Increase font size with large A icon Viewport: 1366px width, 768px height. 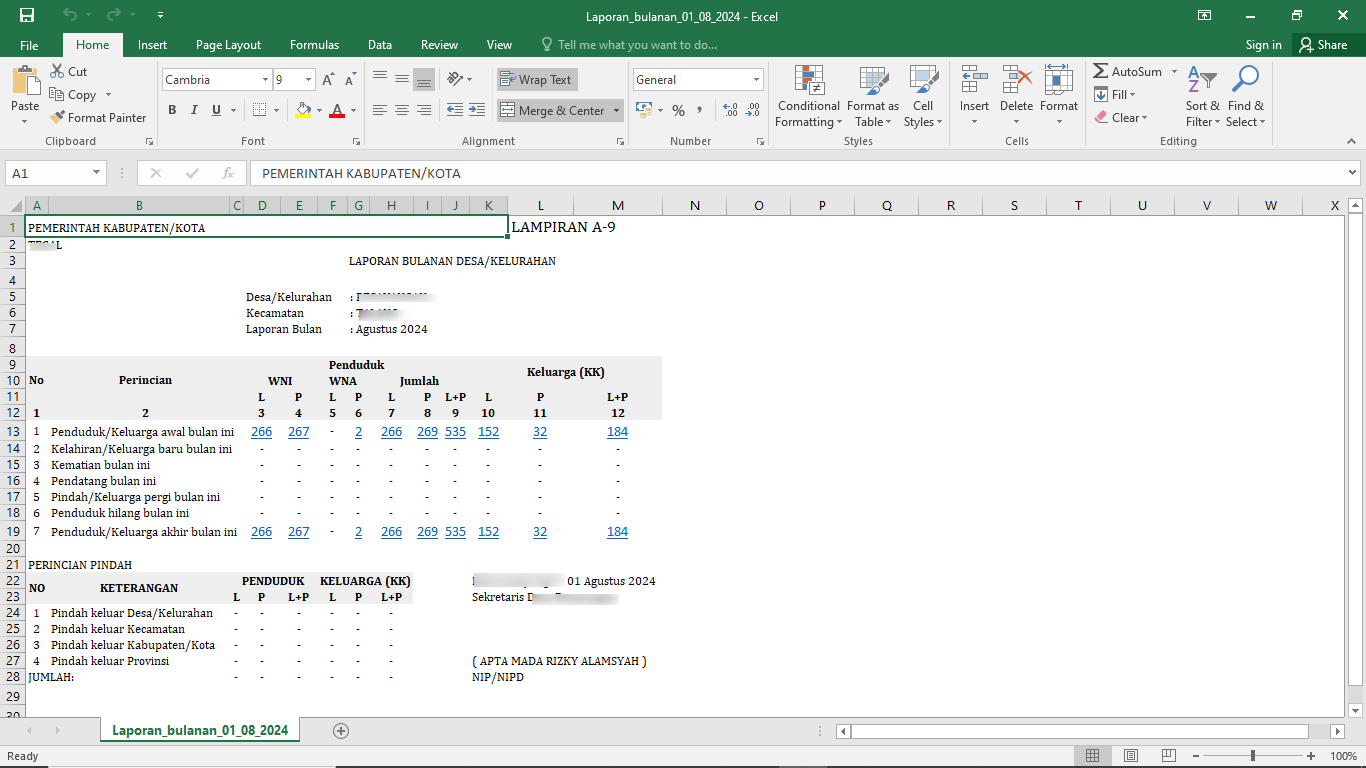pyautogui.click(x=329, y=80)
